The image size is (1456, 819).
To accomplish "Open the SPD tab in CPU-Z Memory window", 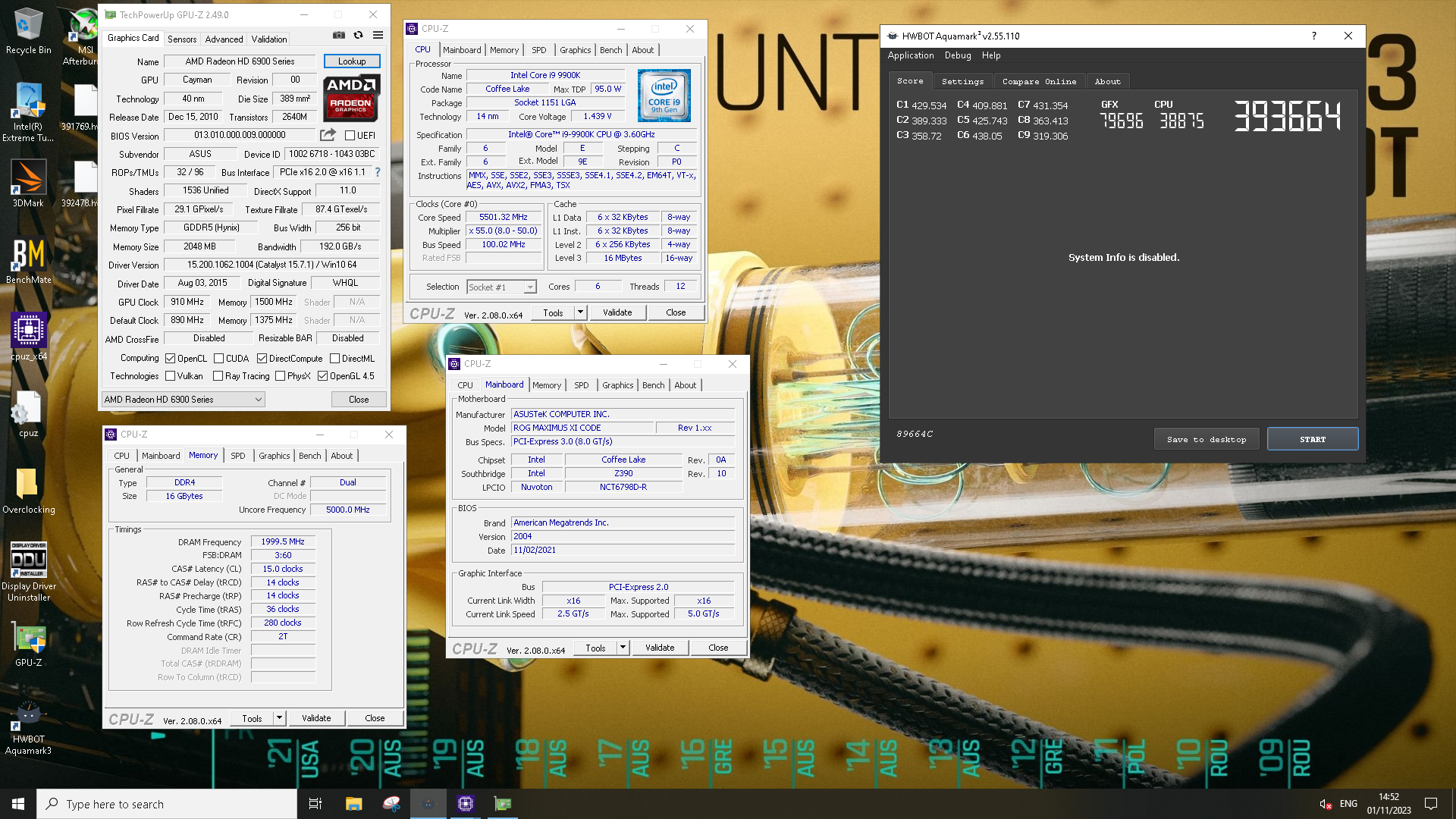I will [238, 456].
